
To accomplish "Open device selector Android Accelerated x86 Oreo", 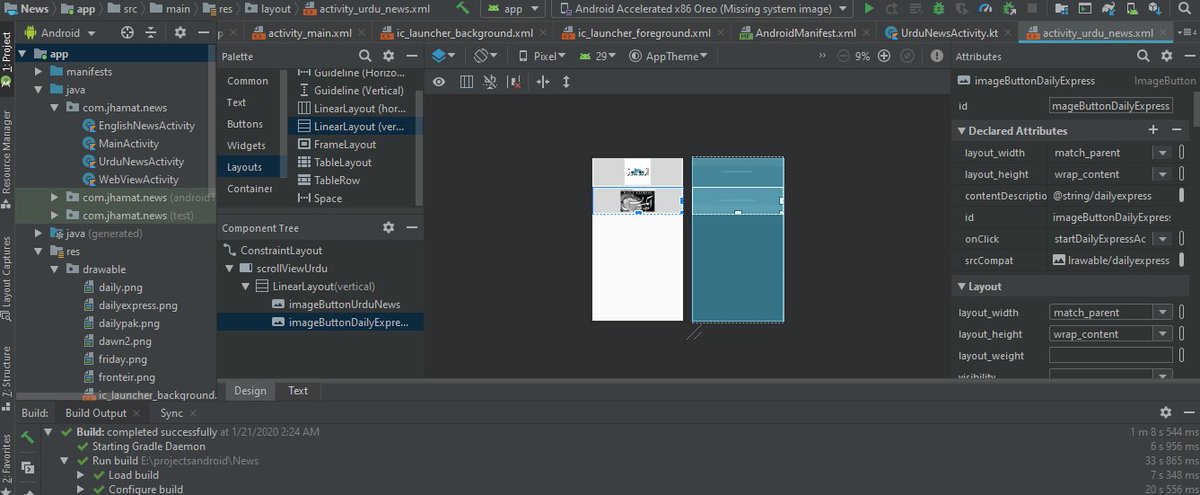I will click(702, 8).
